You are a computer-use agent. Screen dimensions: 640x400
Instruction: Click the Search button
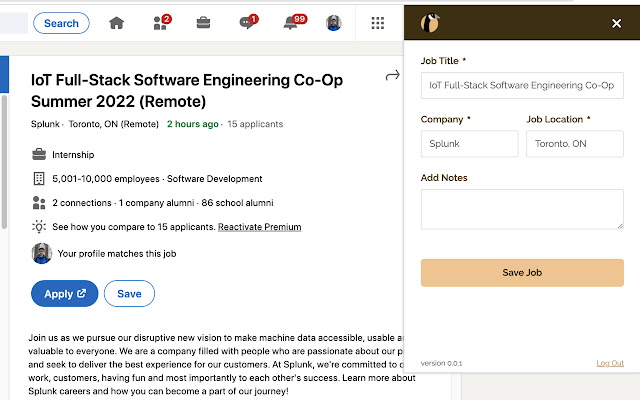tap(61, 23)
